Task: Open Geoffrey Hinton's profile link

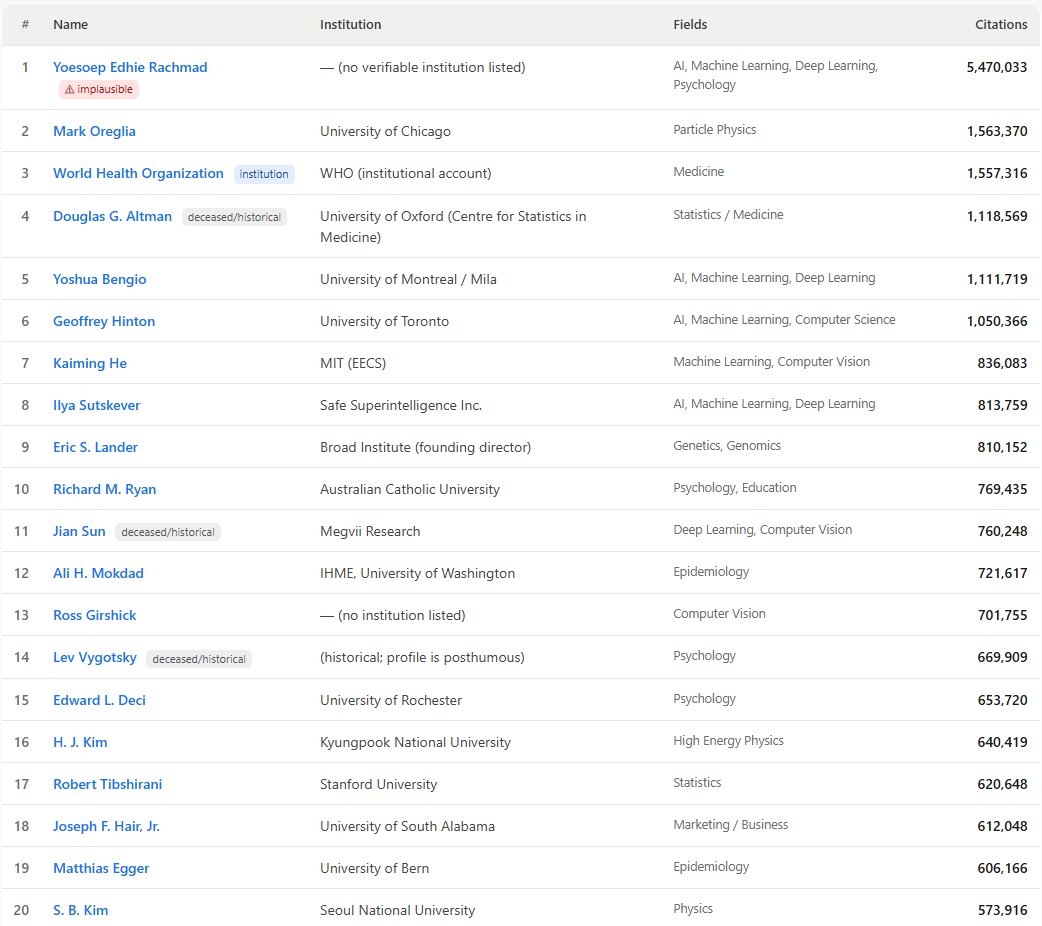Action: pos(104,321)
